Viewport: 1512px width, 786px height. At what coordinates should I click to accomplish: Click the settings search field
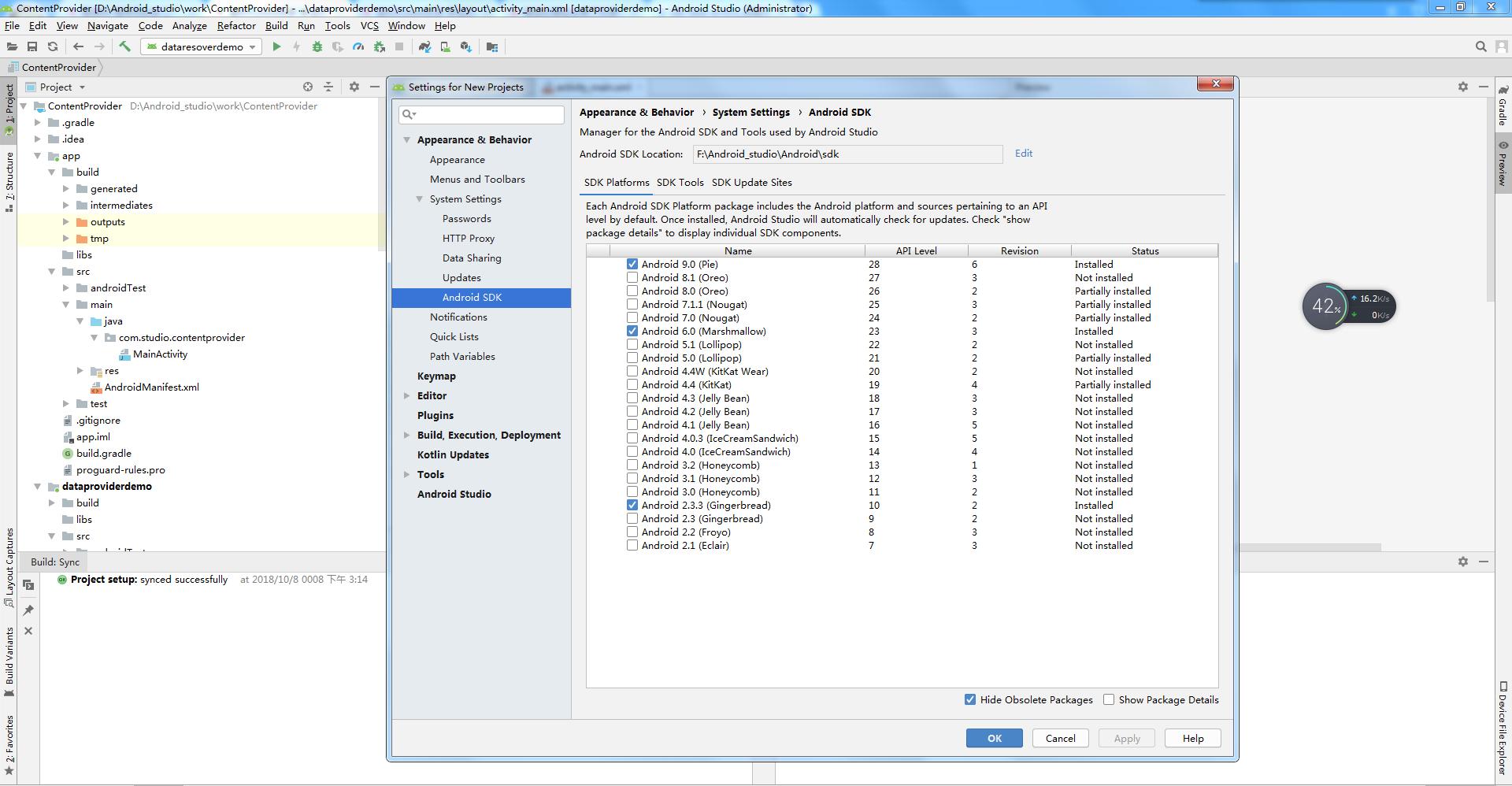(x=481, y=114)
